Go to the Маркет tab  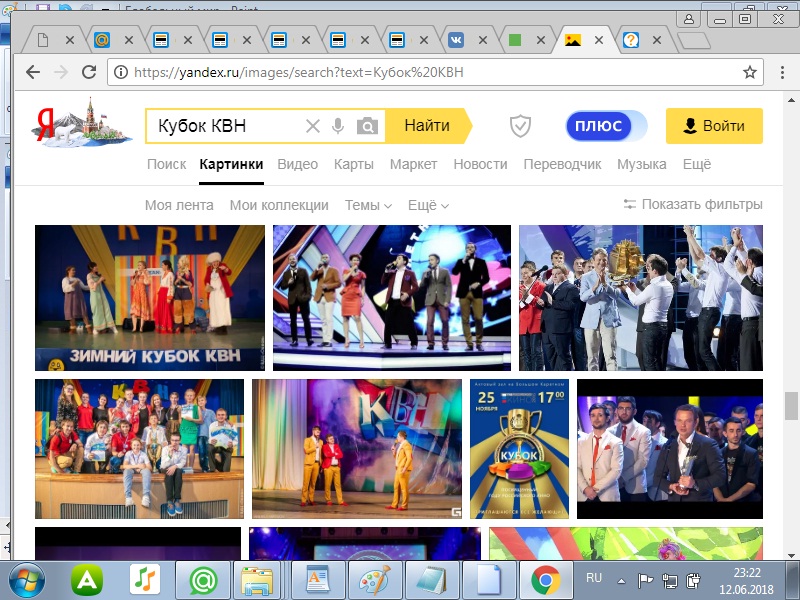coord(413,164)
